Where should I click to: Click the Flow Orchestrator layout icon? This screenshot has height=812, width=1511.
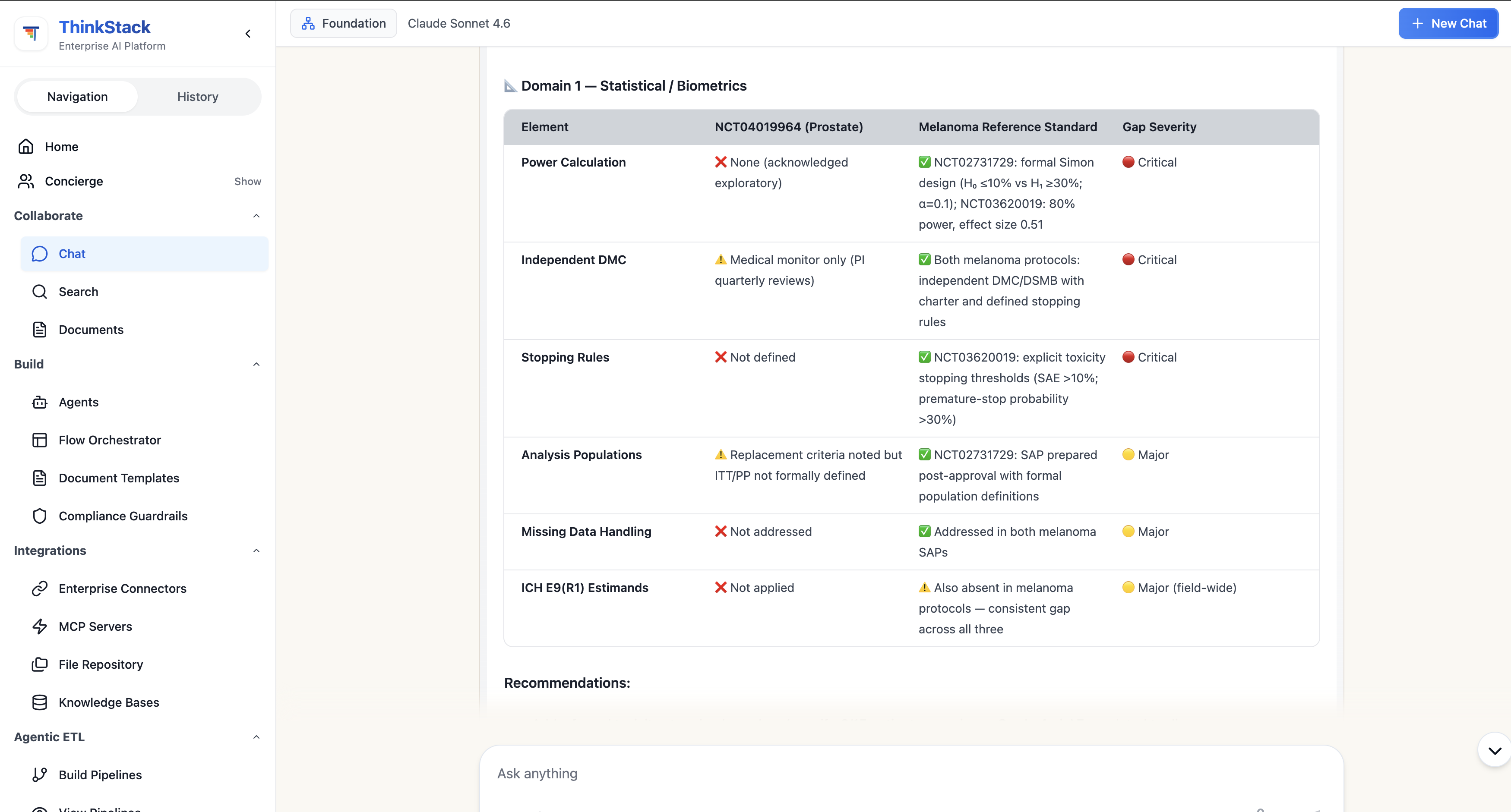(39, 440)
